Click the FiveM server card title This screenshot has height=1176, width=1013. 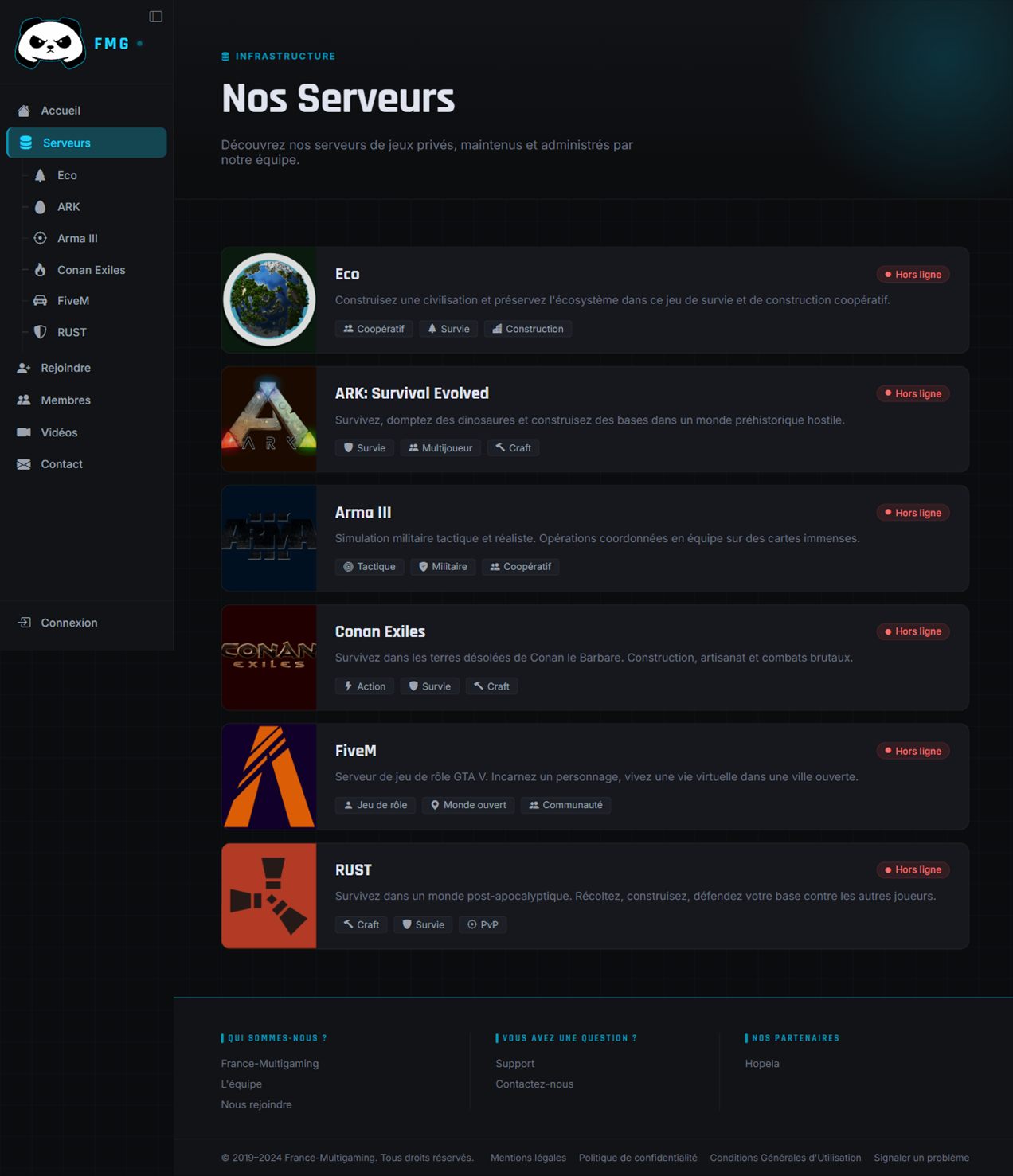[356, 751]
